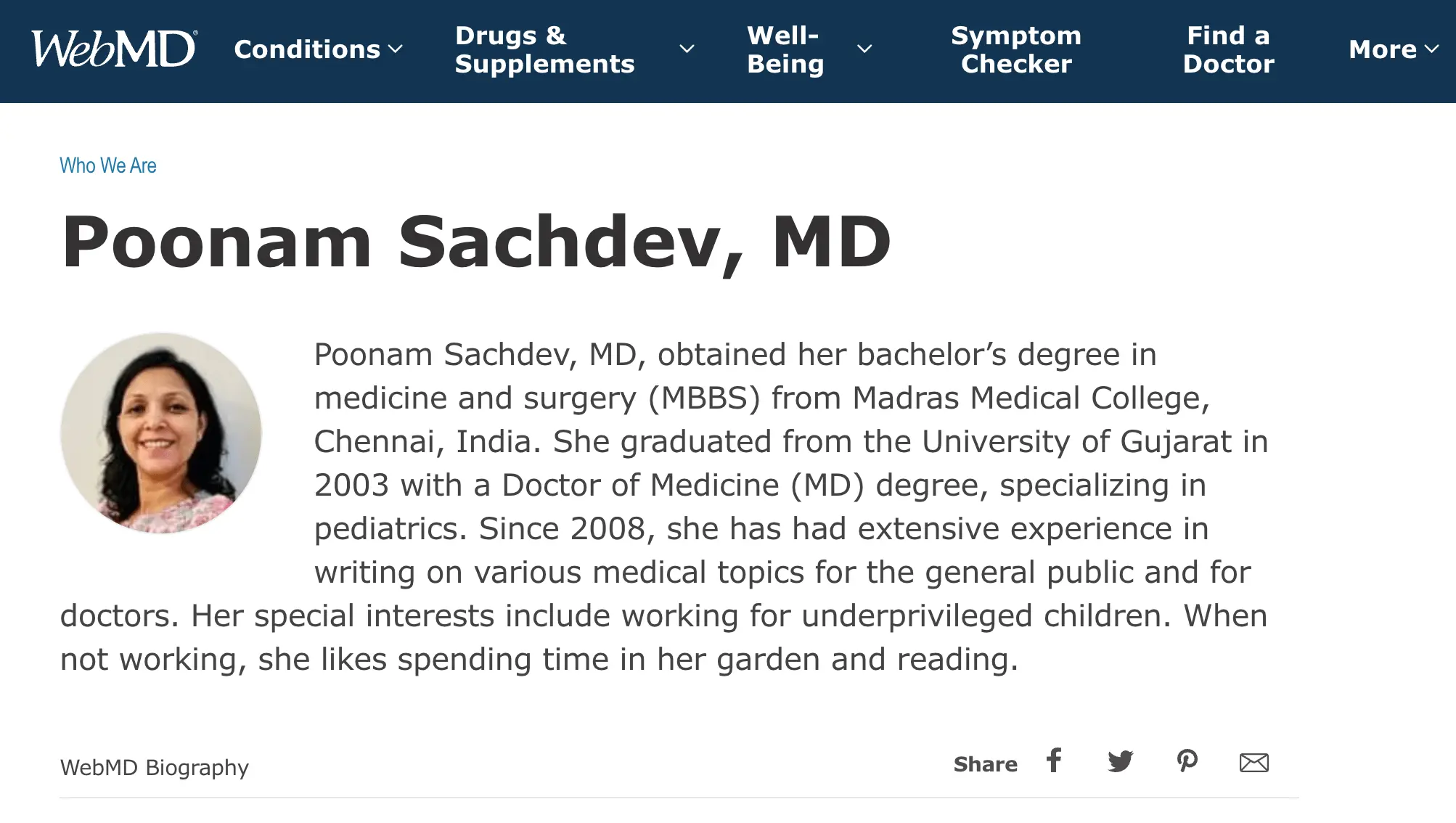Viewport: 1456px width, 823px height.
Task: Go to Symptom Checker
Action: point(1016,49)
